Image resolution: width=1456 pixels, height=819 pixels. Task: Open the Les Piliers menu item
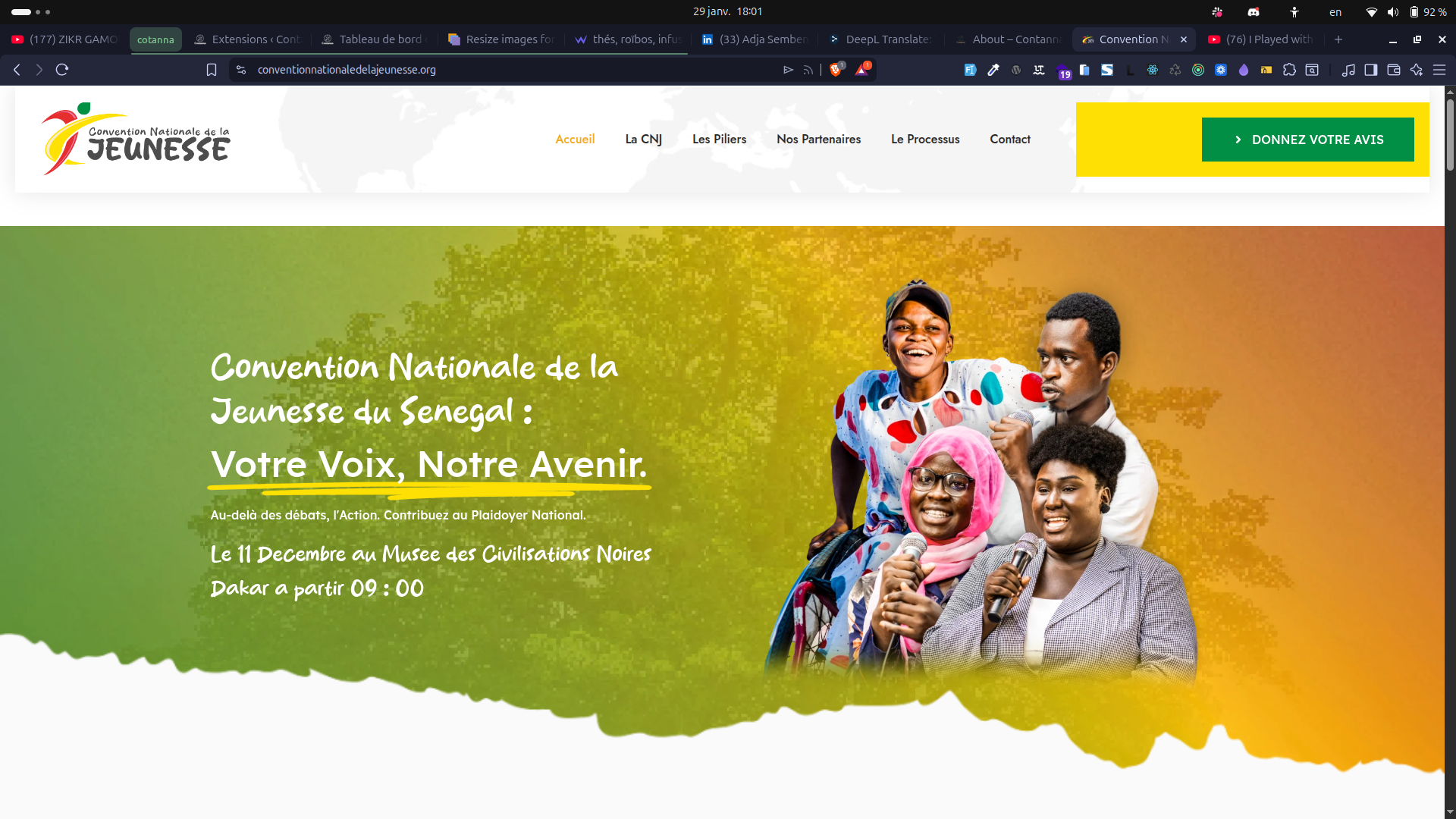[719, 140]
